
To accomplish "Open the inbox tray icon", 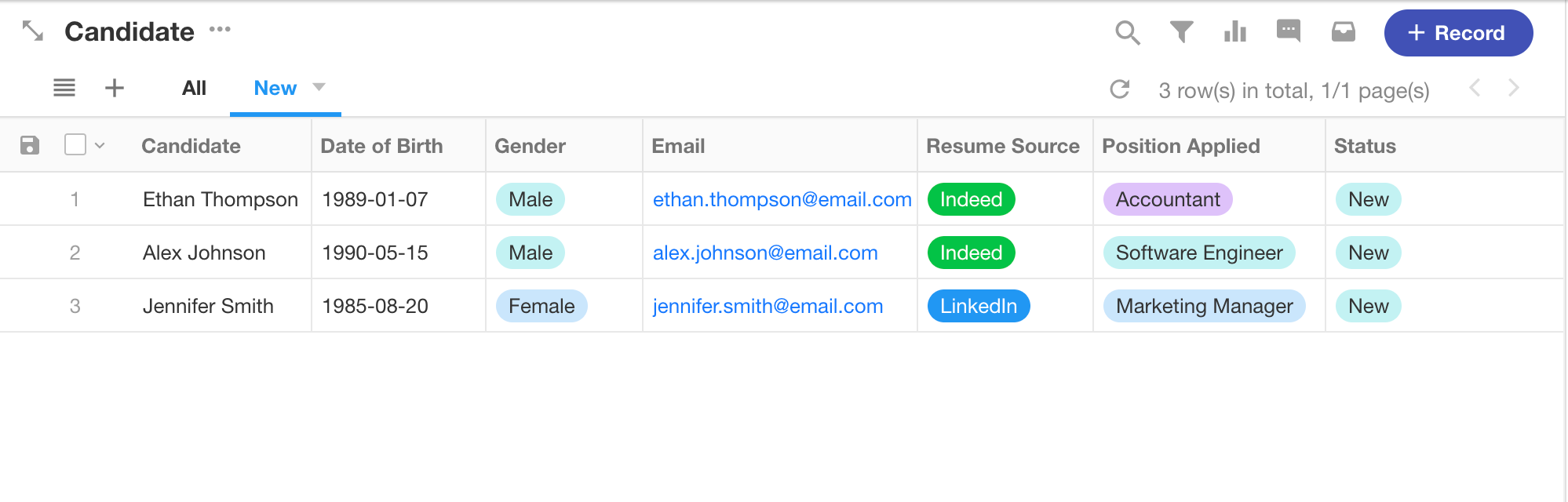I will tap(1344, 31).
